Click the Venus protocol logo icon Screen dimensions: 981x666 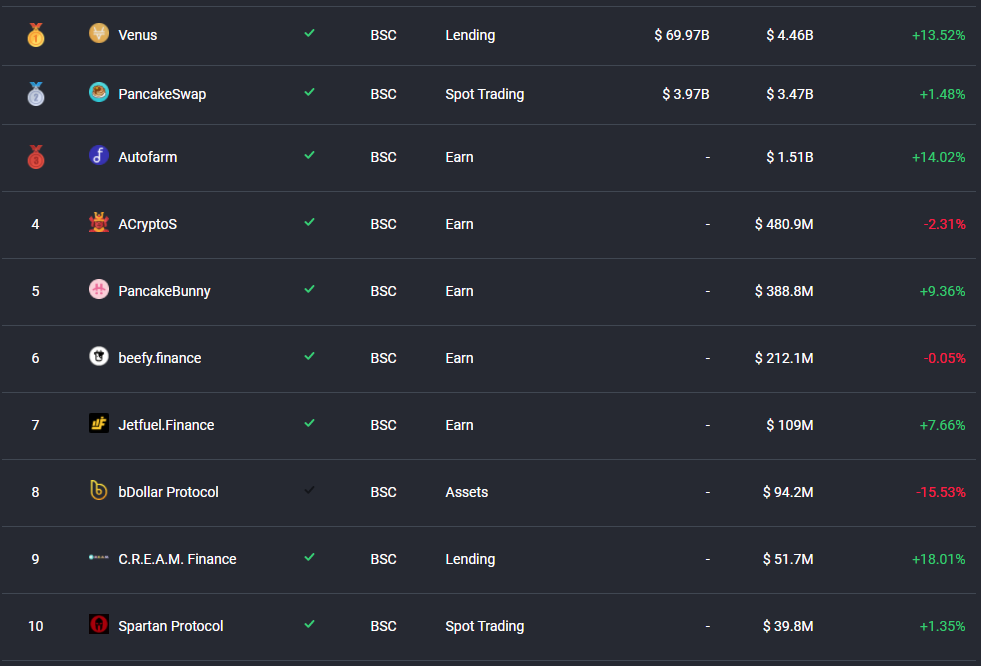(98, 34)
